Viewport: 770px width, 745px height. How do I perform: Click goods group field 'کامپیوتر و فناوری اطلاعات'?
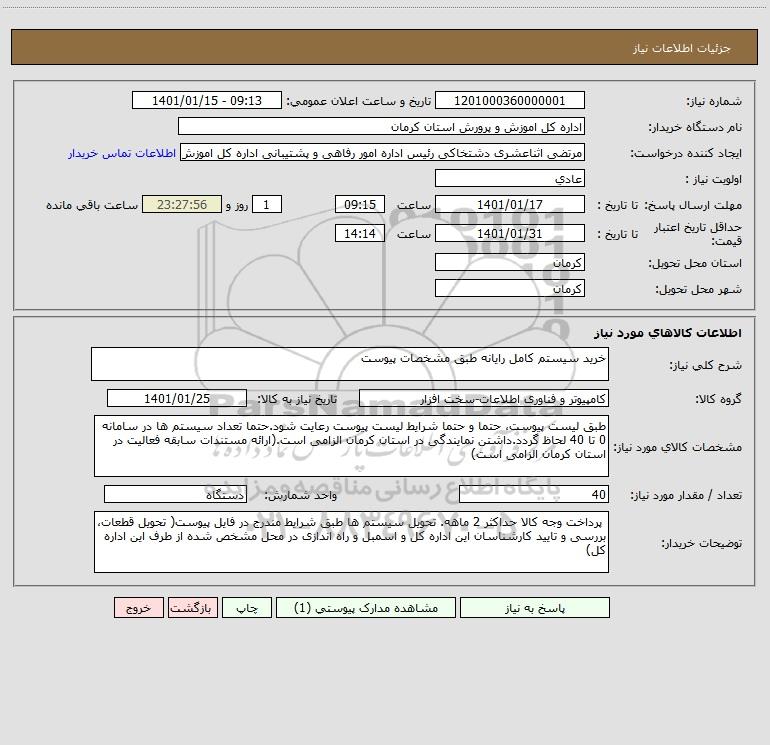click(484, 398)
